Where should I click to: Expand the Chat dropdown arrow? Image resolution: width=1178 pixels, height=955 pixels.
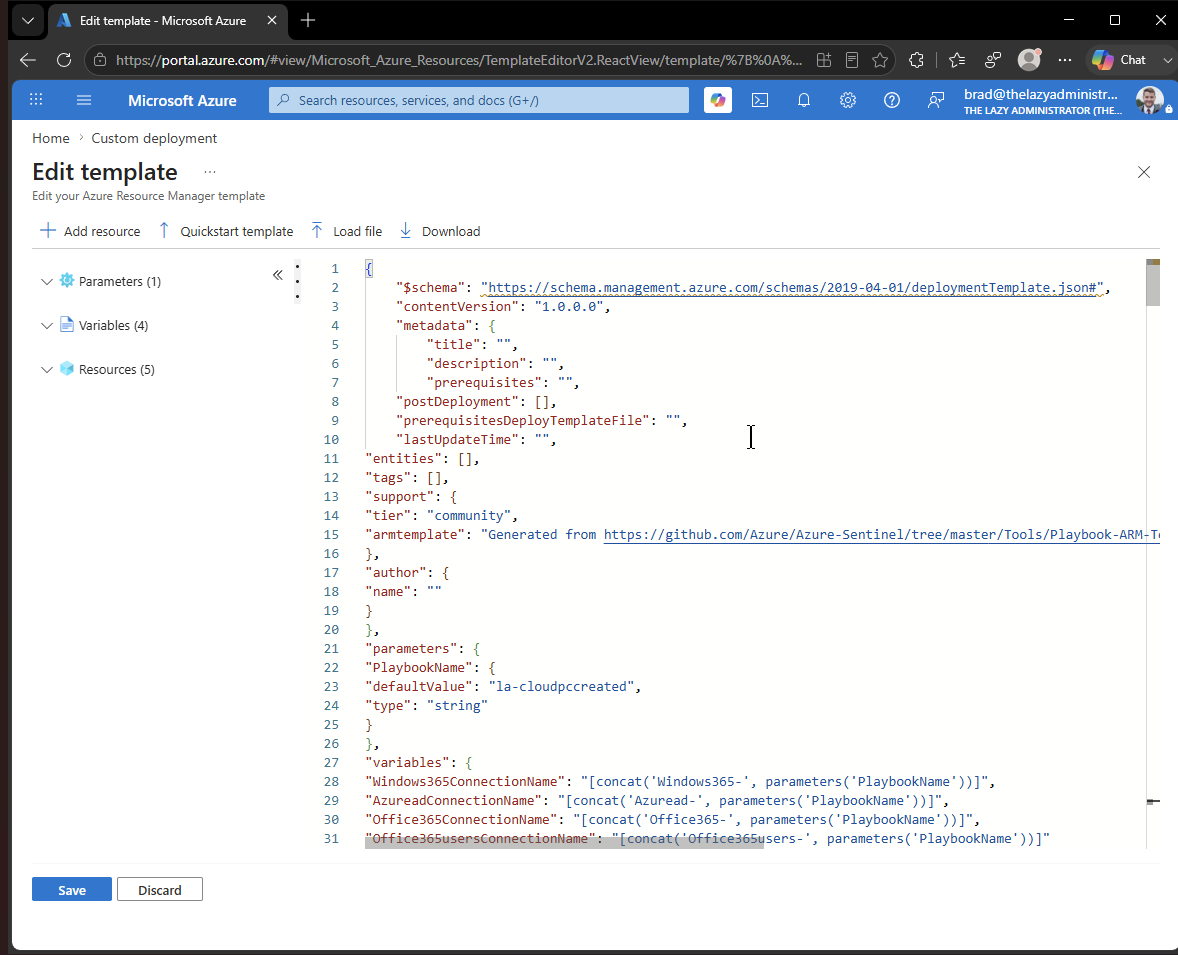[1167, 60]
